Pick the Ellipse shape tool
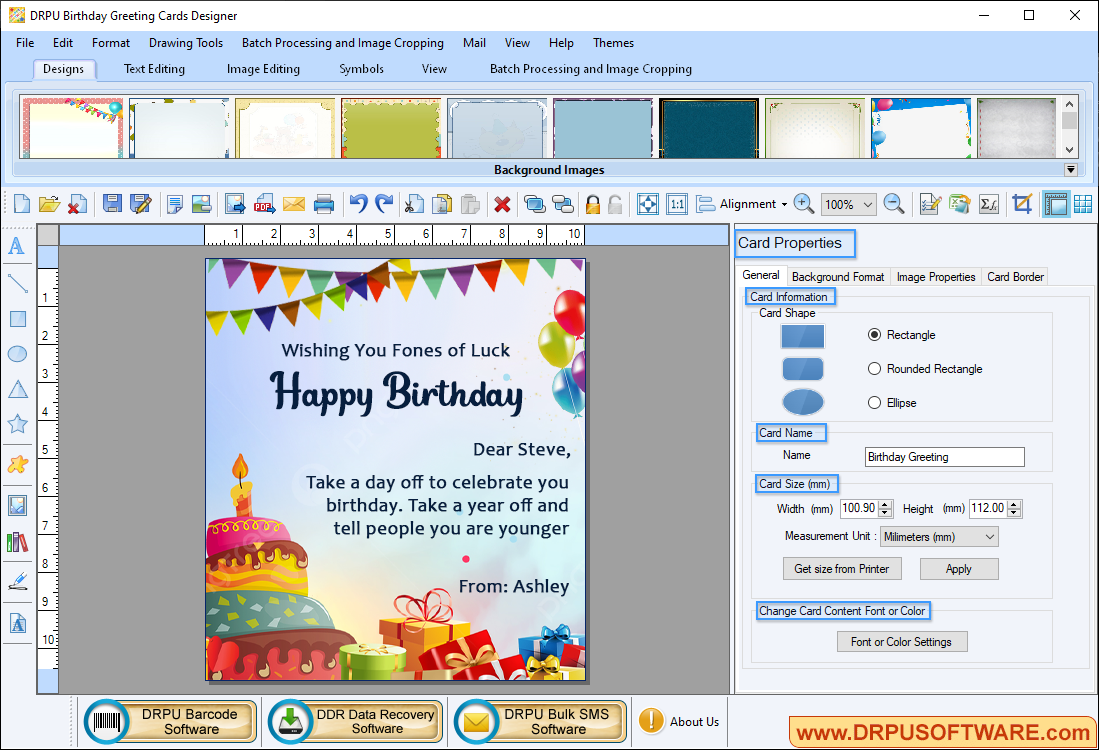This screenshot has width=1099, height=750. 16,354
